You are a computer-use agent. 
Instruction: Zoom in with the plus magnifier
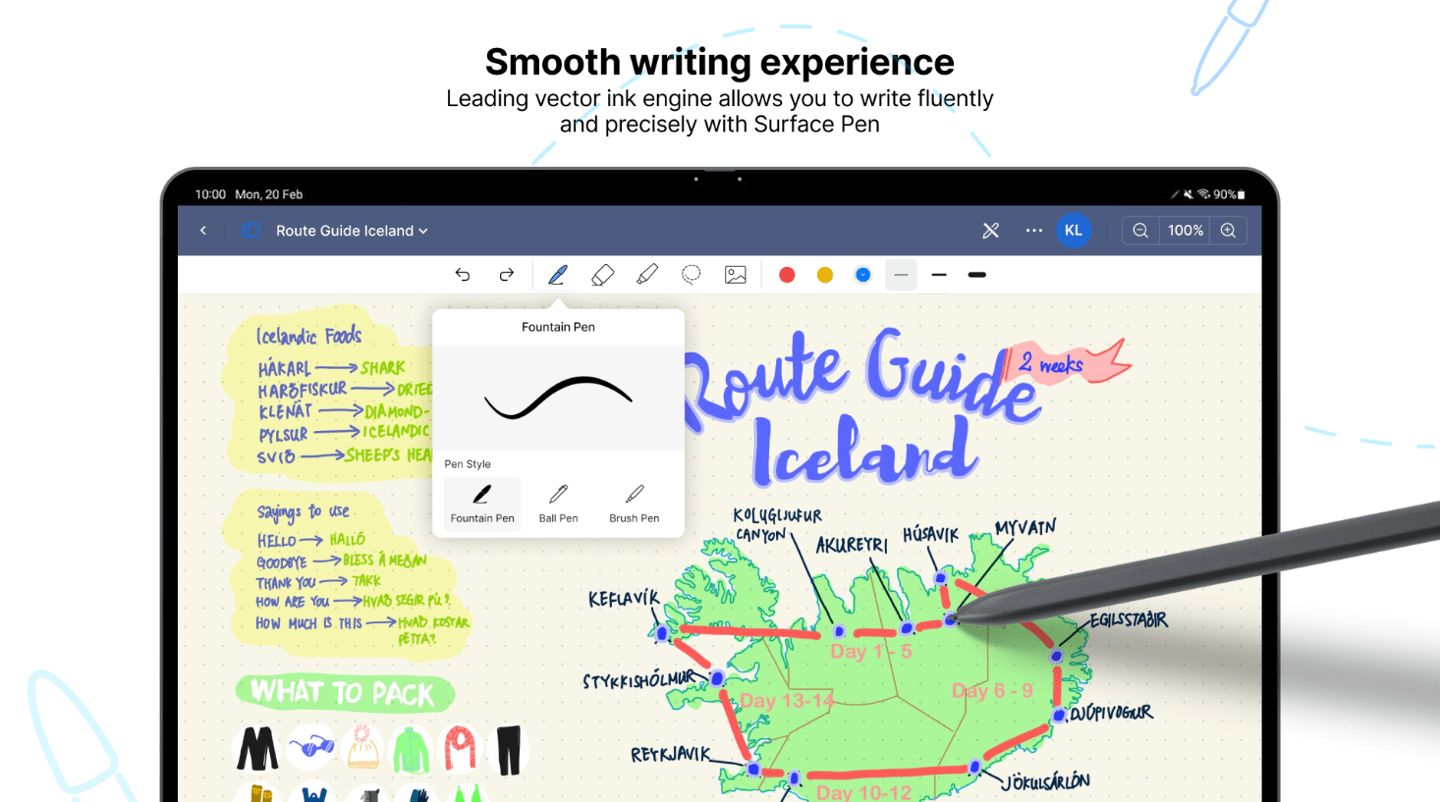point(1228,231)
